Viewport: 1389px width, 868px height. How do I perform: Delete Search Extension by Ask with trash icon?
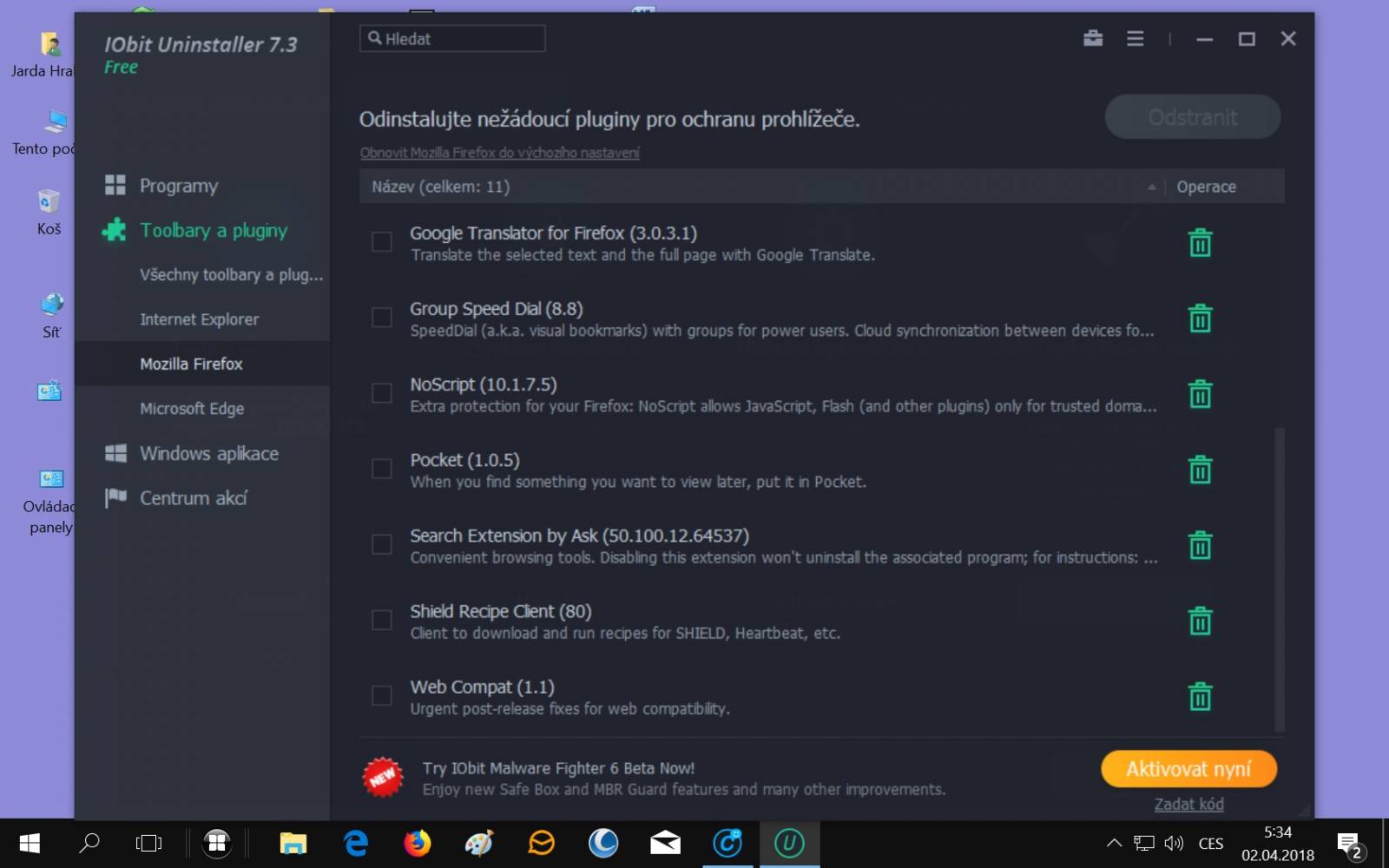1200,545
